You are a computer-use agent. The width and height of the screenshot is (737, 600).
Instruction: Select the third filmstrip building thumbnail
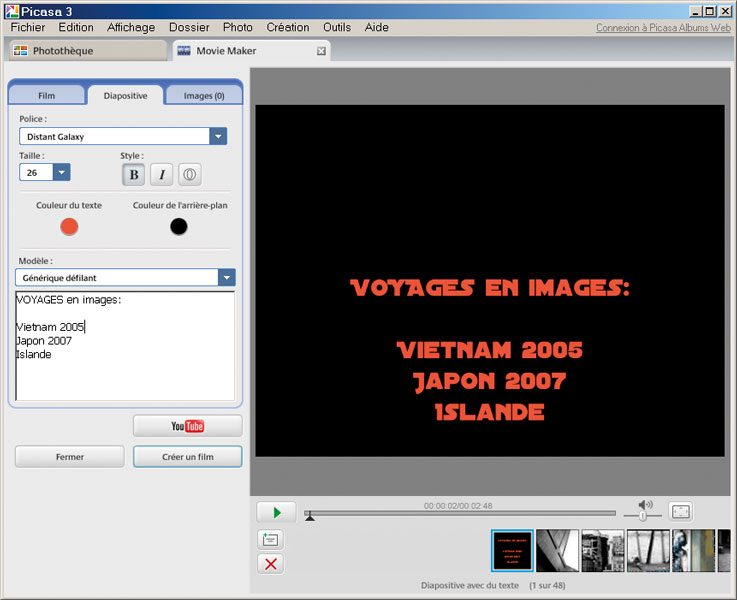click(603, 551)
